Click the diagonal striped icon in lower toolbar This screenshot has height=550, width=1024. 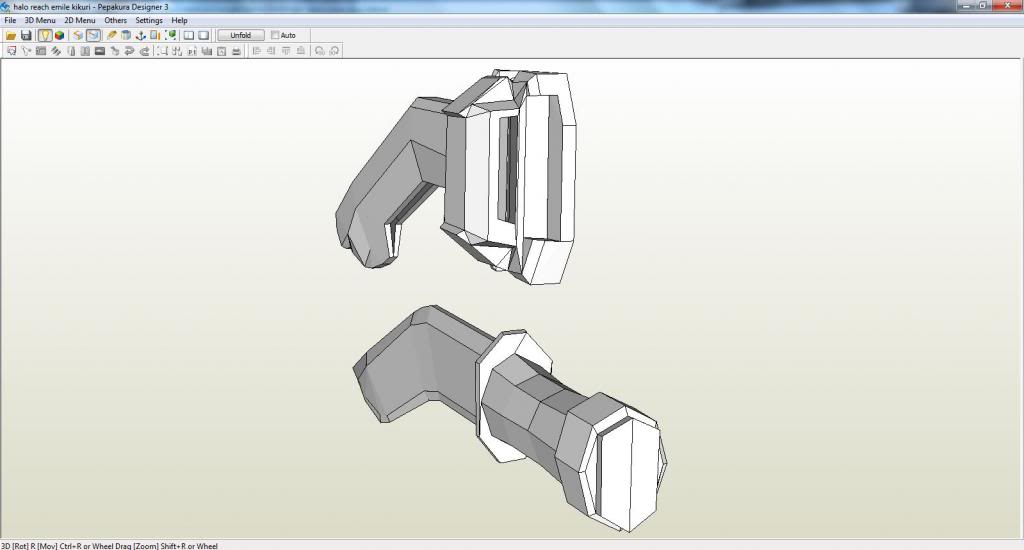point(56,51)
